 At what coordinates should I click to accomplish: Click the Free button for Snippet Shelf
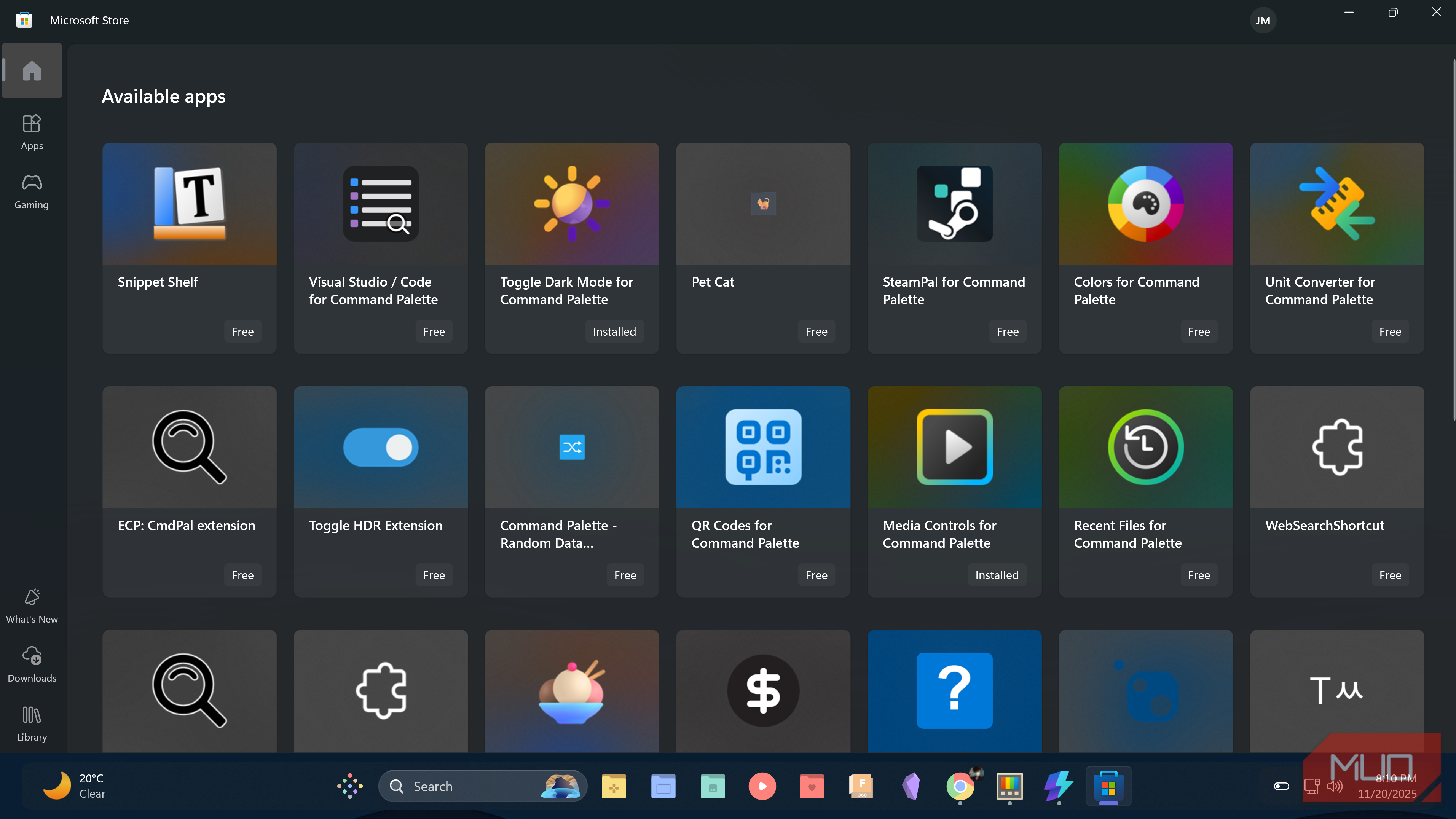tap(242, 332)
